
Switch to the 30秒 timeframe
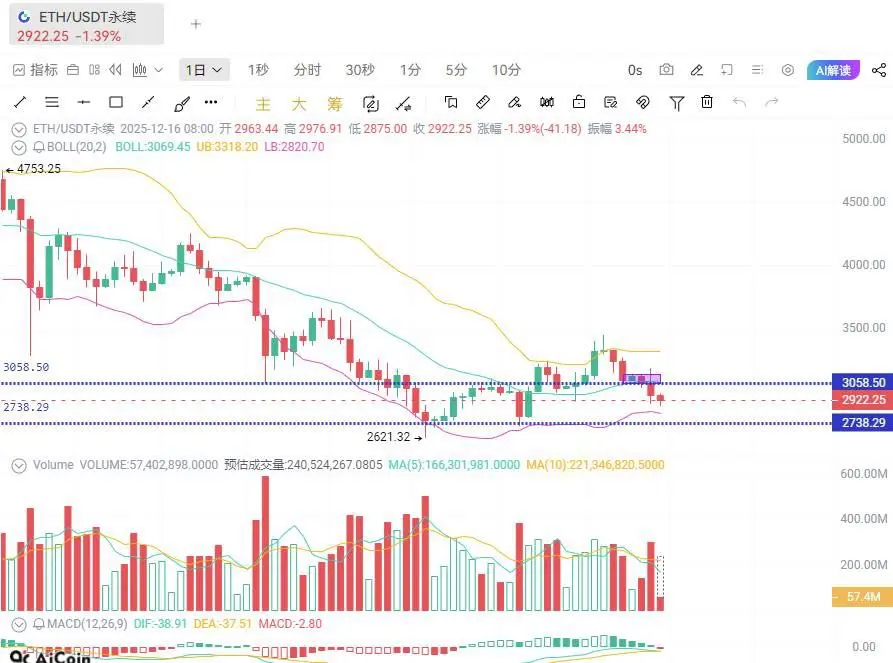coord(360,70)
